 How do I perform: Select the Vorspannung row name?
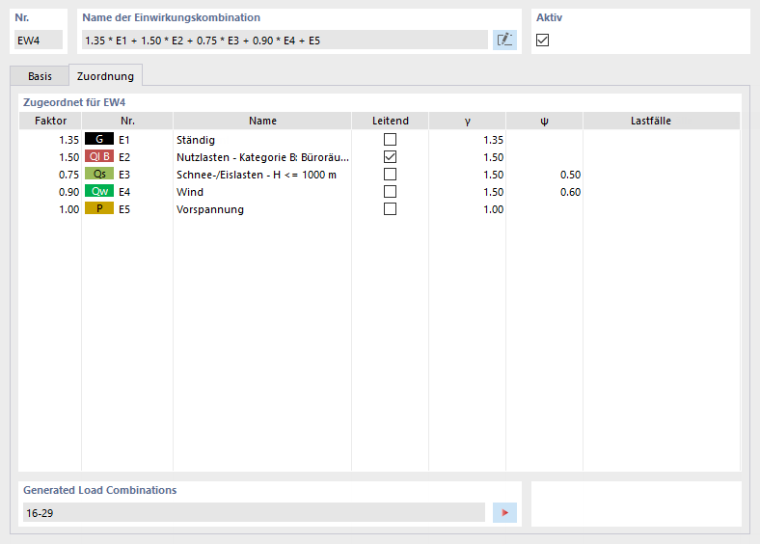(x=210, y=209)
